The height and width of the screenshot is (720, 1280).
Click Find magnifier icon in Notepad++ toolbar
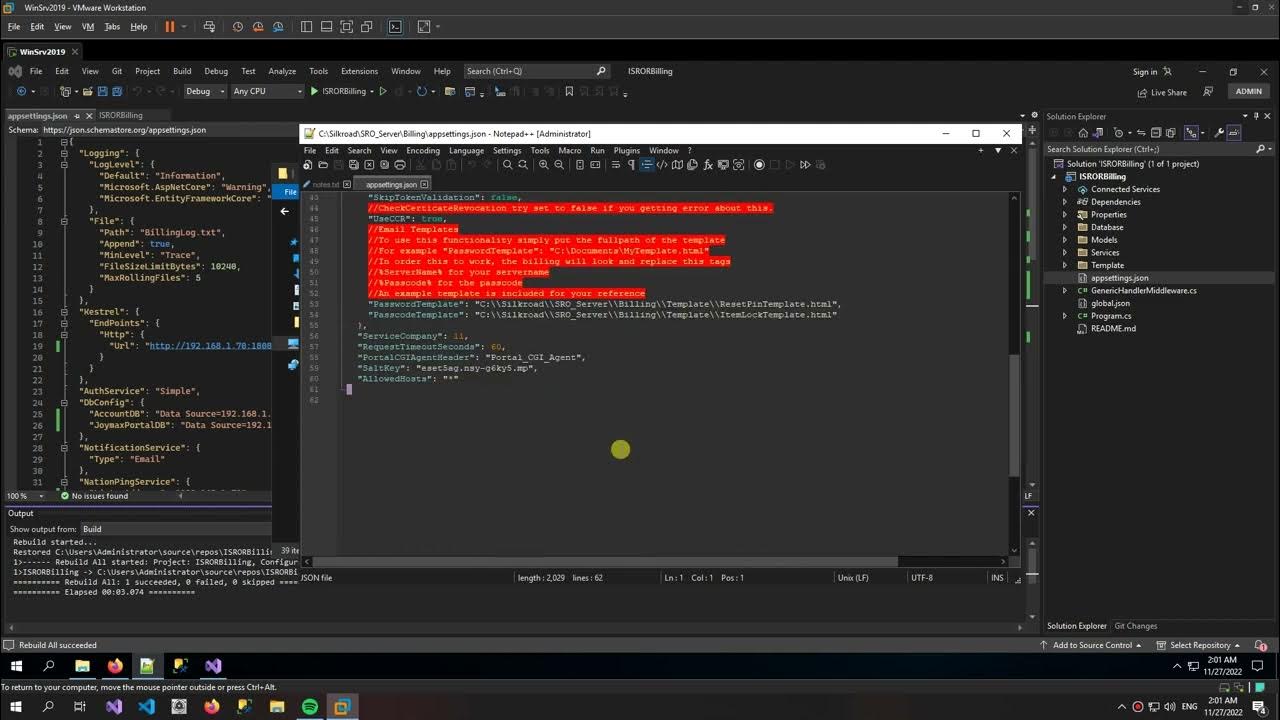click(x=508, y=165)
